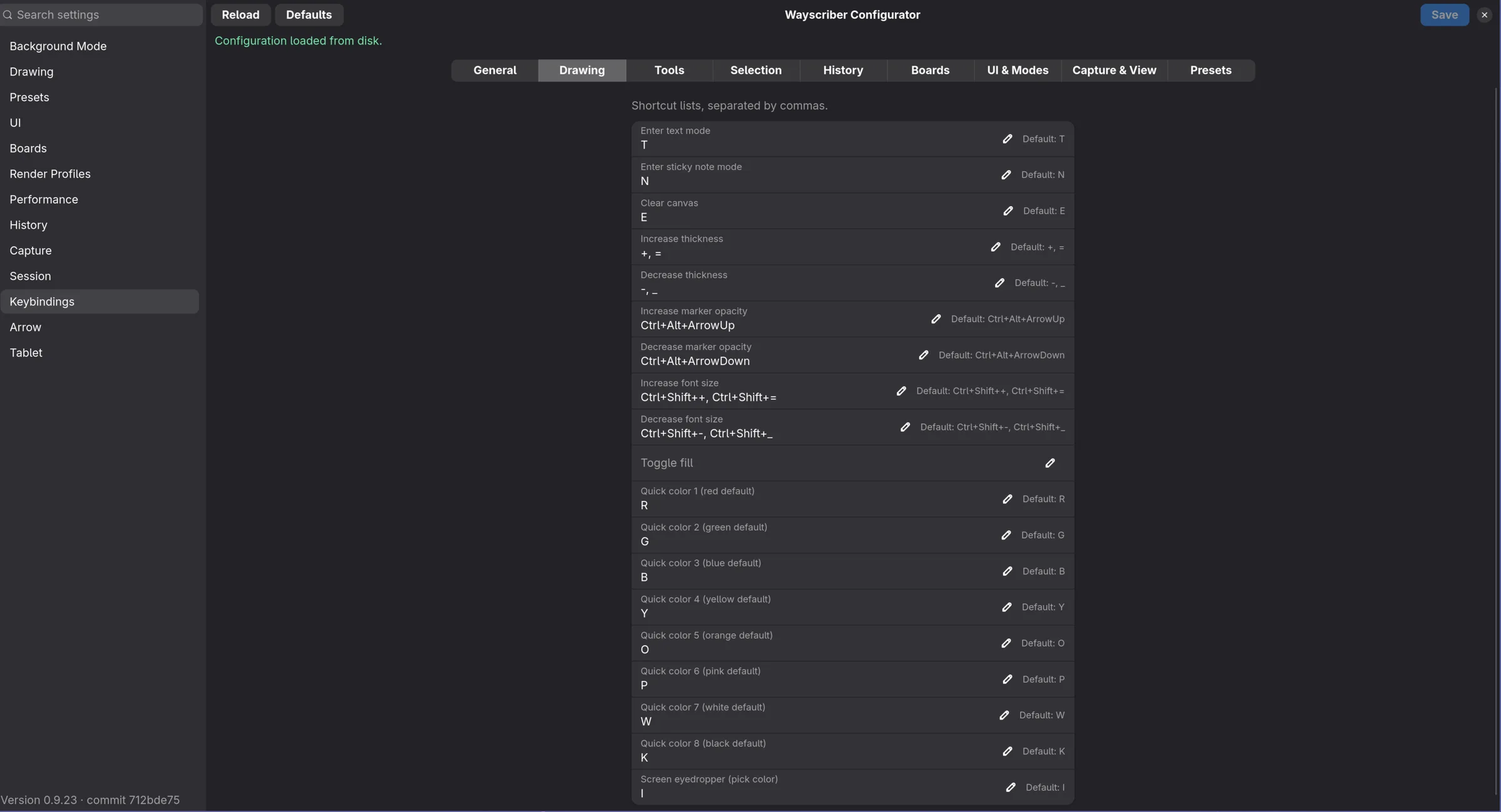This screenshot has height=812, width=1501.
Task: Open Background Mode in the sidebar
Action: coord(99,46)
